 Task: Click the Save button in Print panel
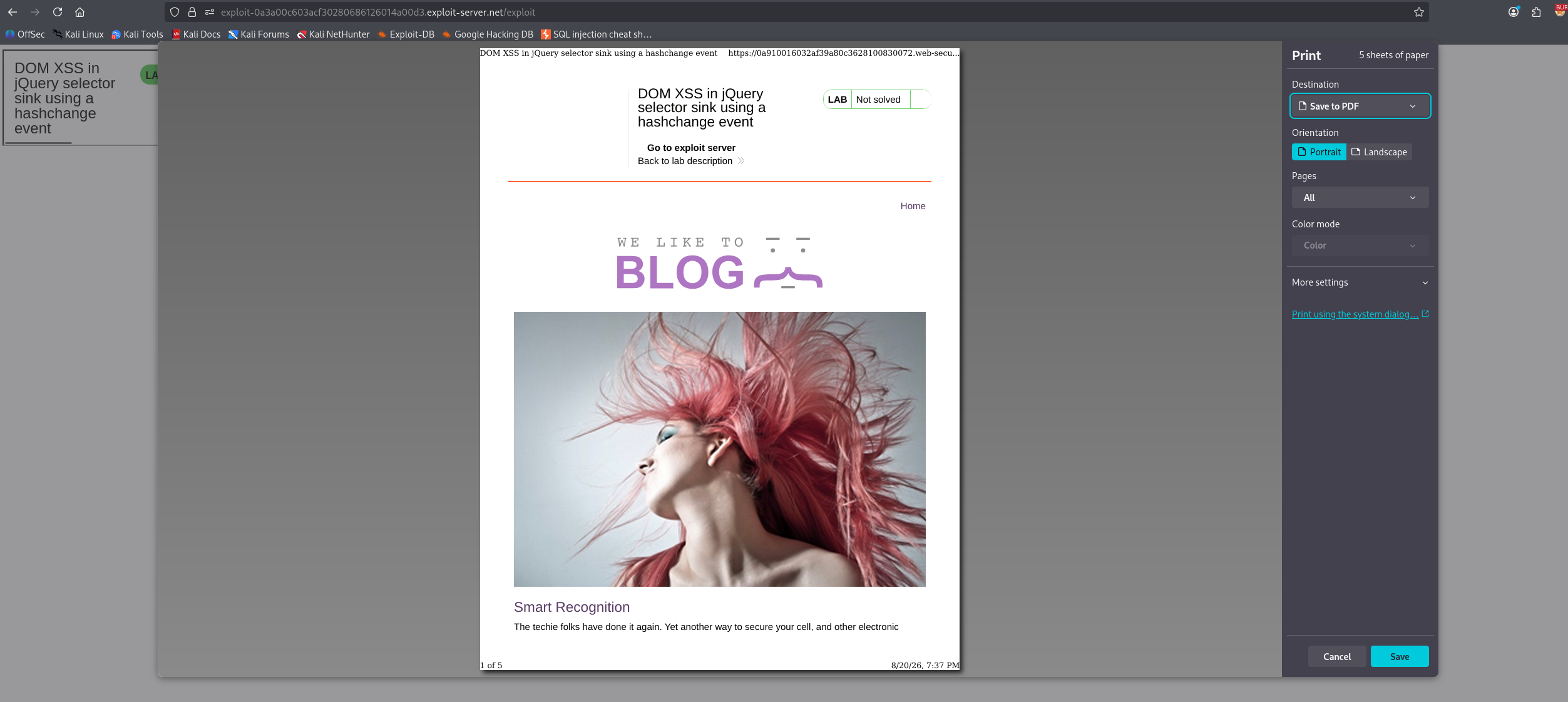pyautogui.click(x=1400, y=656)
